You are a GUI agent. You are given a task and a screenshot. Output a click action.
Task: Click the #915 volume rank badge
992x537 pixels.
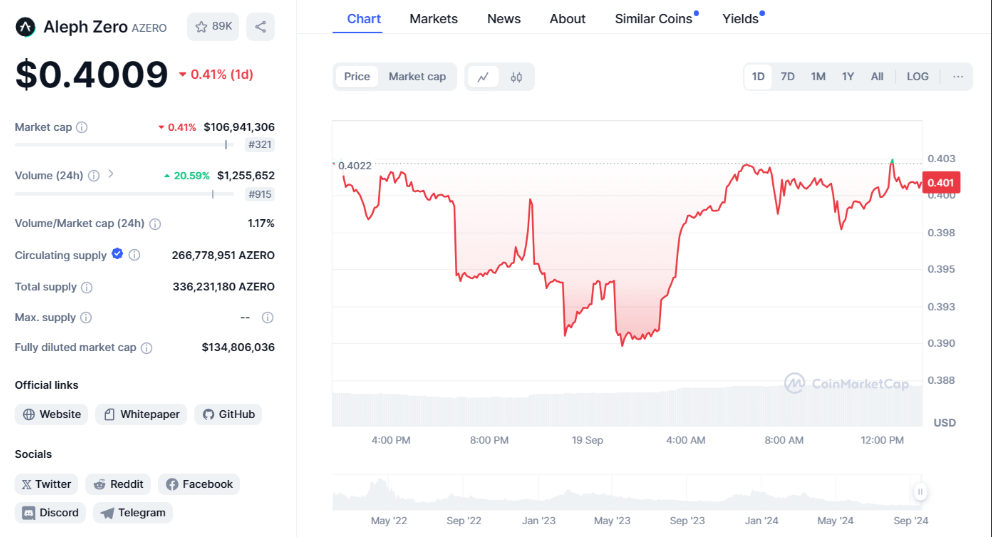click(260, 194)
